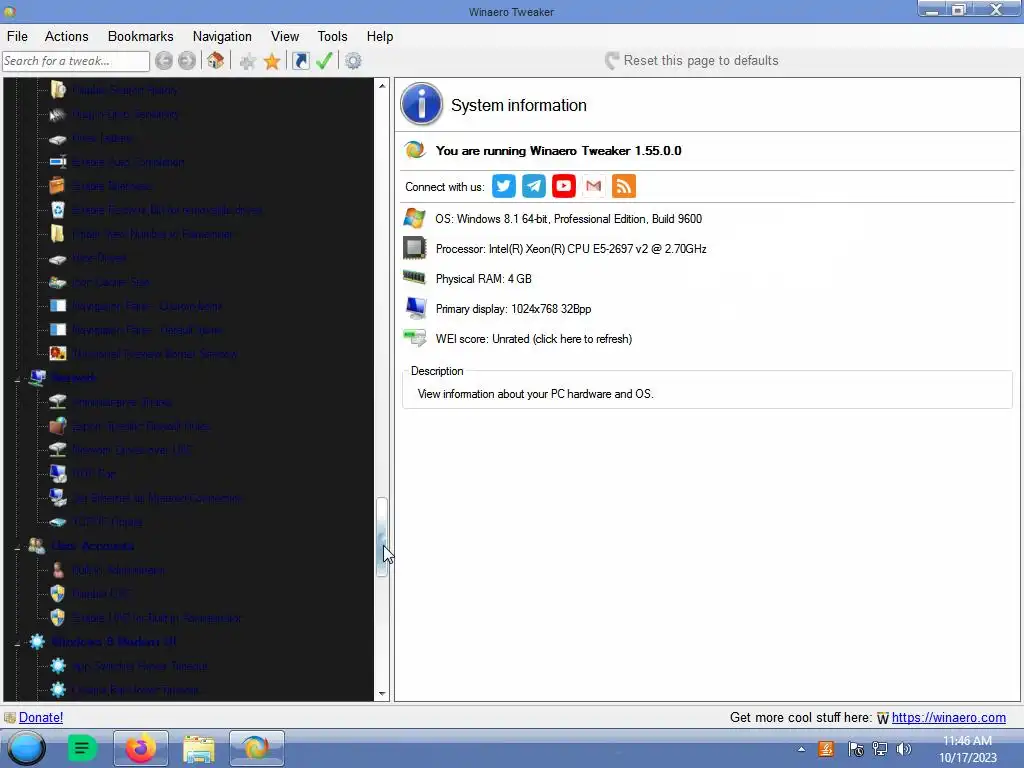Image resolution: width=1024 pixels, height=768 pixels.
Task: Open the Actions menu
Action: point(67,37)
